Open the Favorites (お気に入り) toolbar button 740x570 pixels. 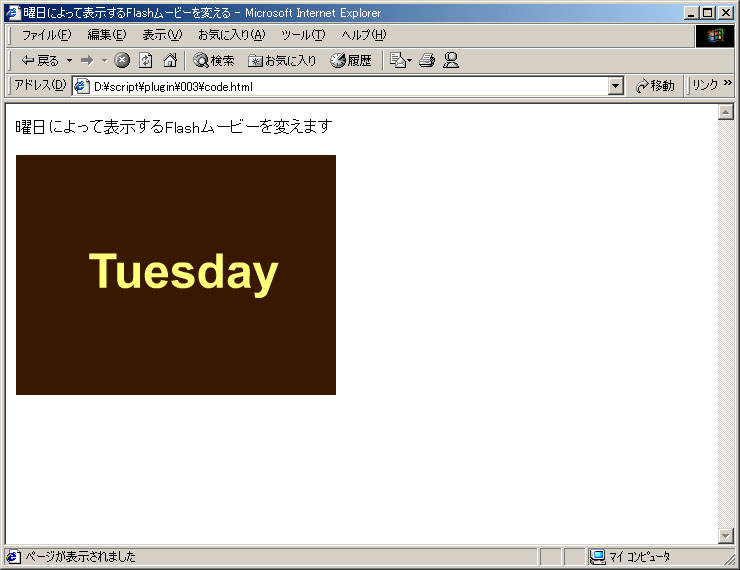pyautogui.click(x=282, y=60)
